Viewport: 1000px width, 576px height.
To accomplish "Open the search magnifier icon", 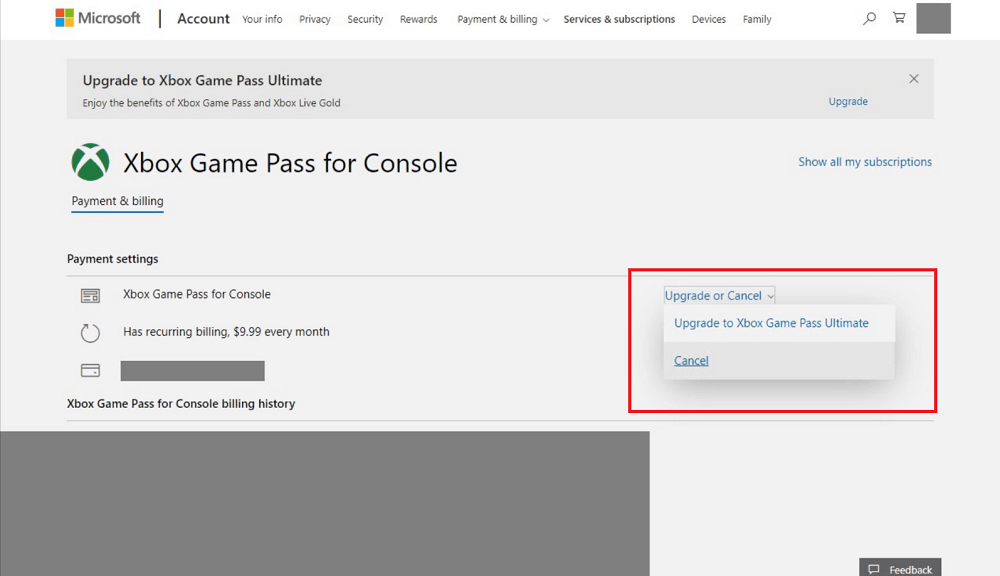I will pyautogui.click(x=869, y=18).
